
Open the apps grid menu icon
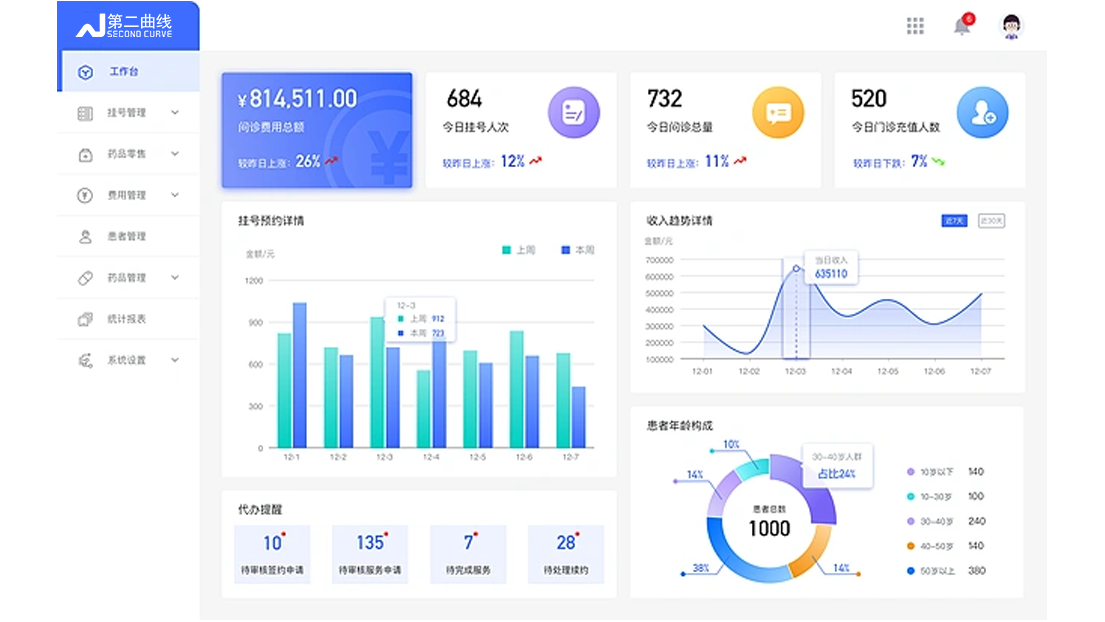(914, 26)
